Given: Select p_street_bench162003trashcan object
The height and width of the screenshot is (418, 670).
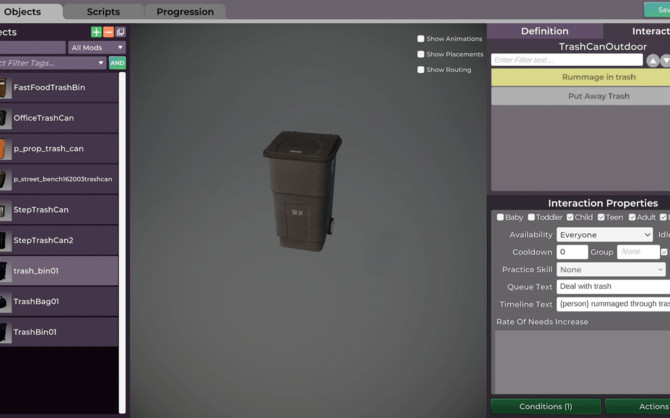Looking at the screenshot, I should (59, 179).
